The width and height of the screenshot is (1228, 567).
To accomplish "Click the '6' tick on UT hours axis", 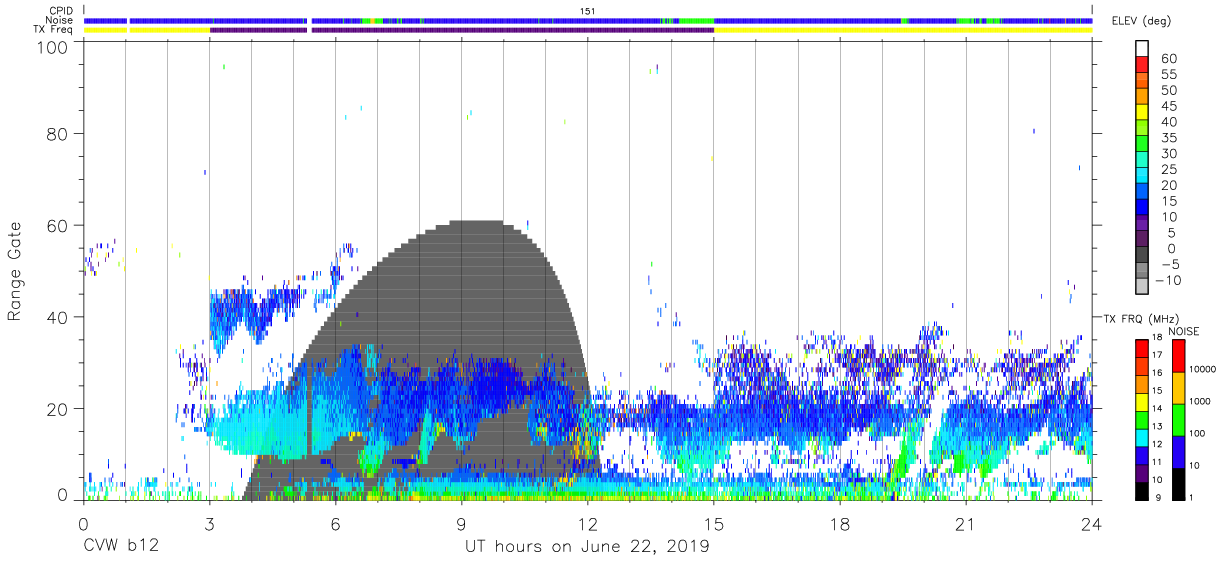I will (336, 523).
